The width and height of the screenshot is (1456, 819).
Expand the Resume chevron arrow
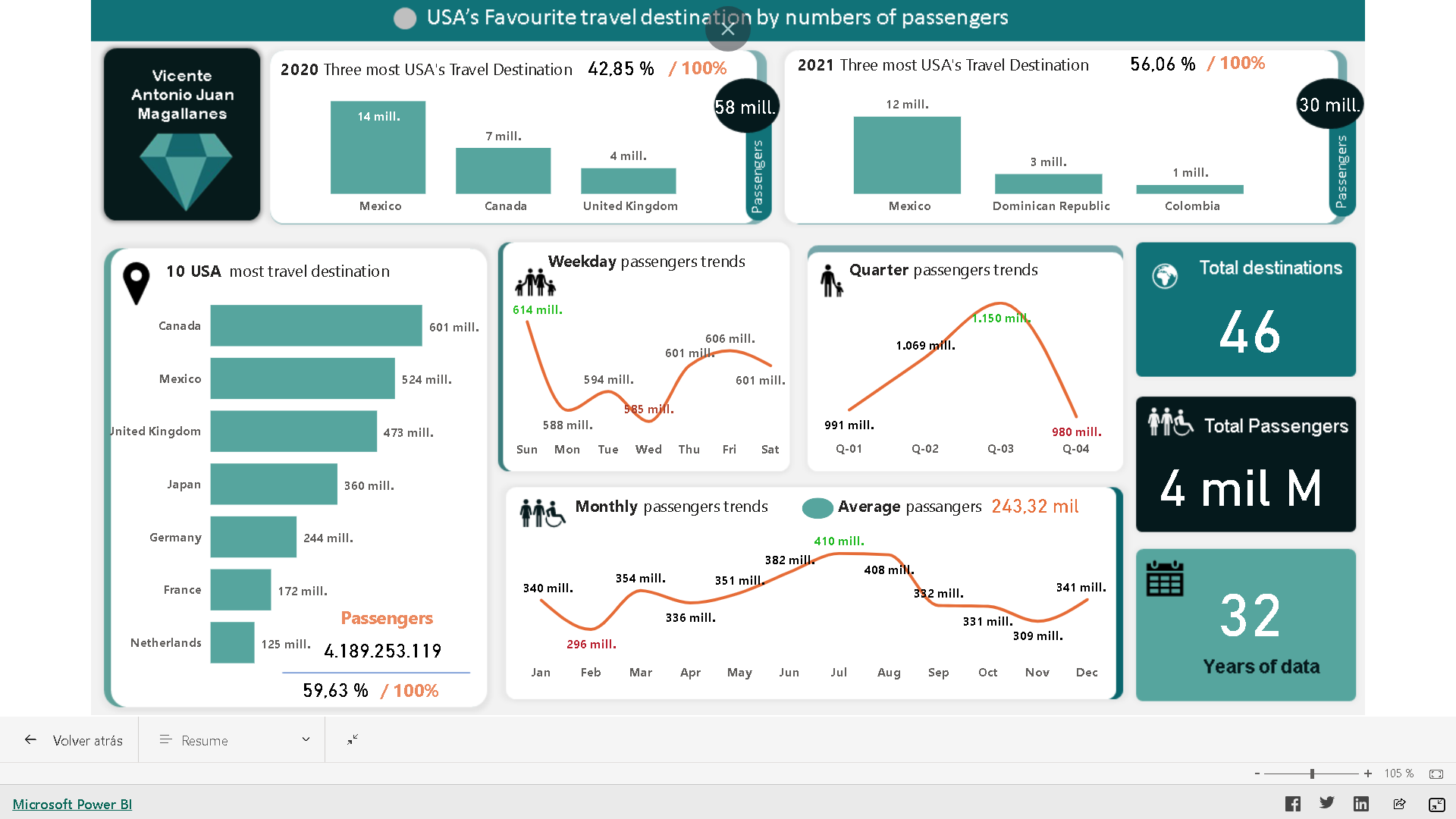pos(306,739)
